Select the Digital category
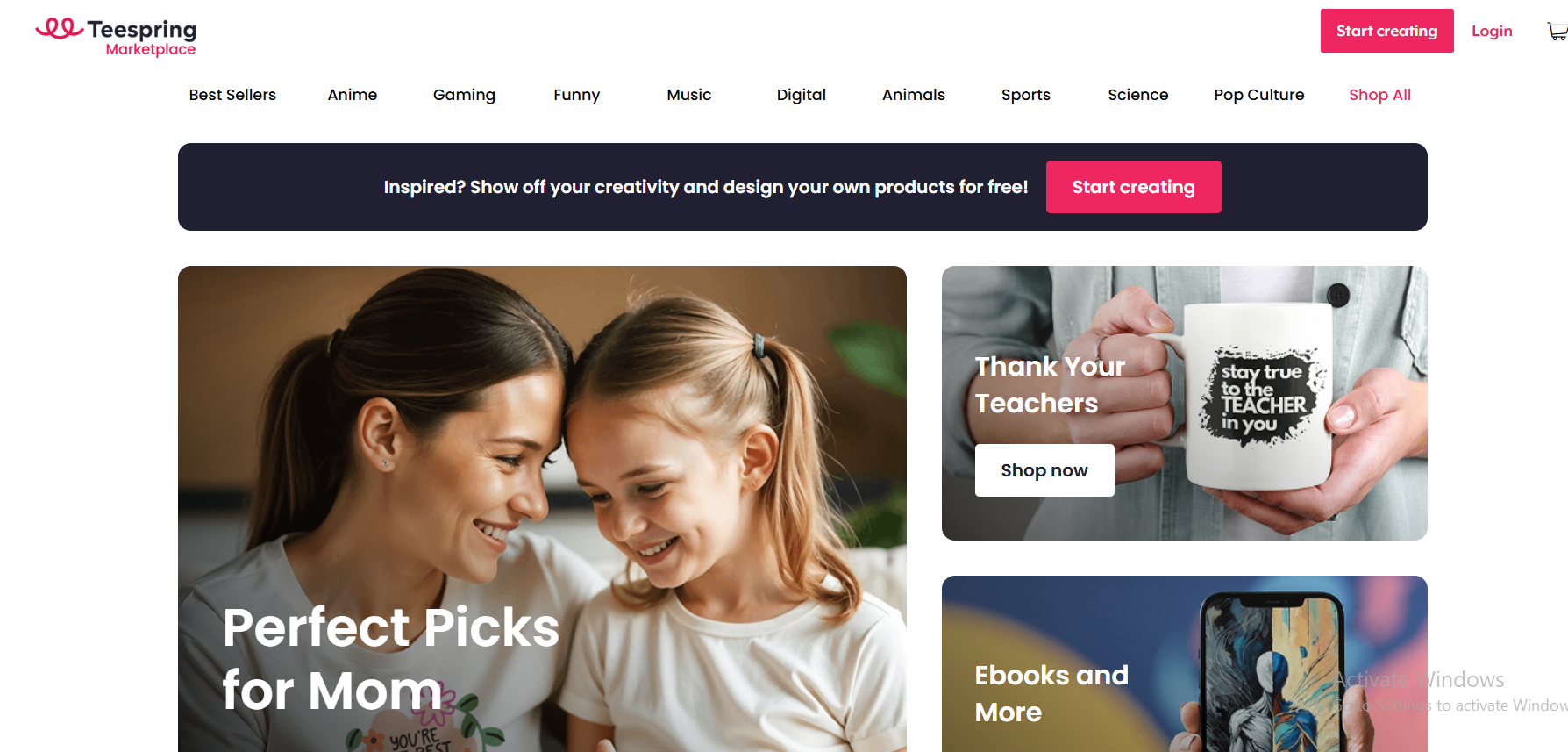Image resolution: width=1568 pixels, height=752 pixels. pos(802,95)
